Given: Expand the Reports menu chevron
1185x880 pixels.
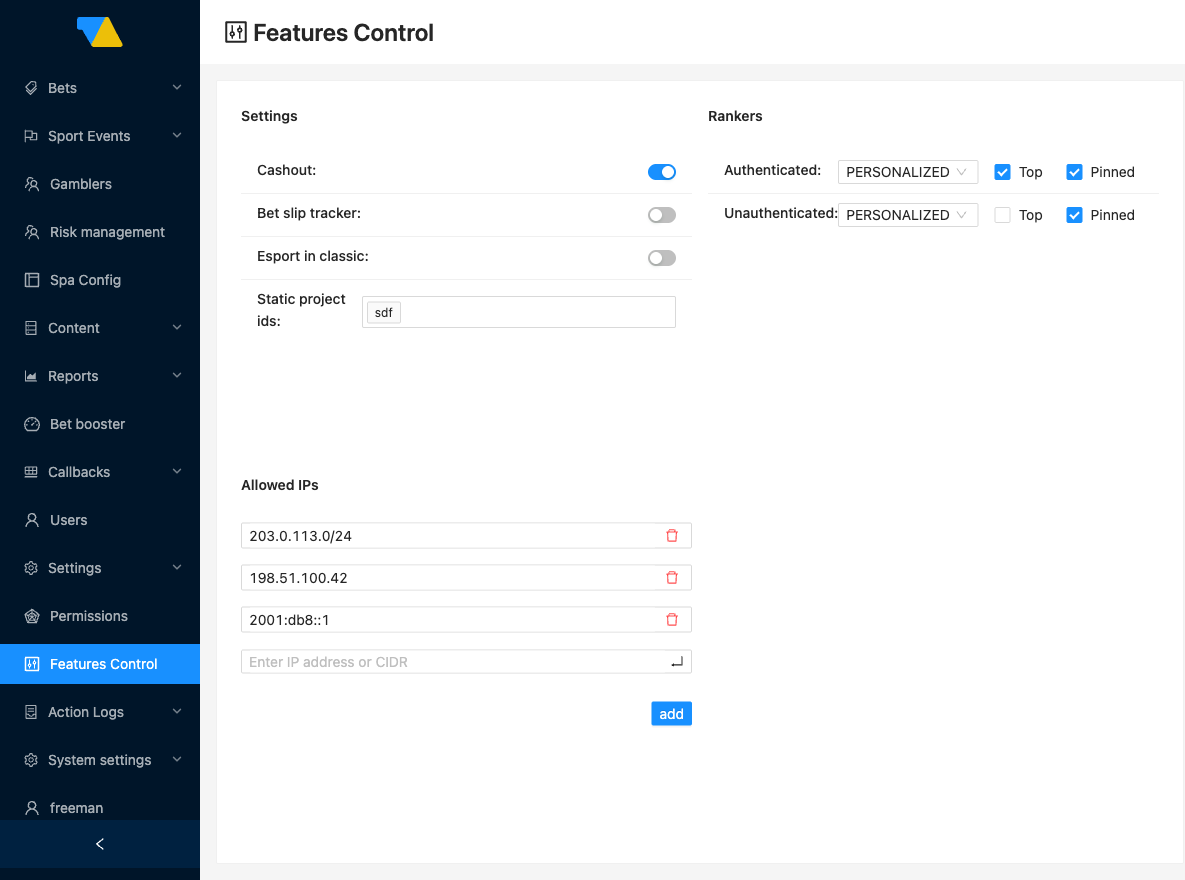Looking at the screenshot, I should (x=177, y=375).
